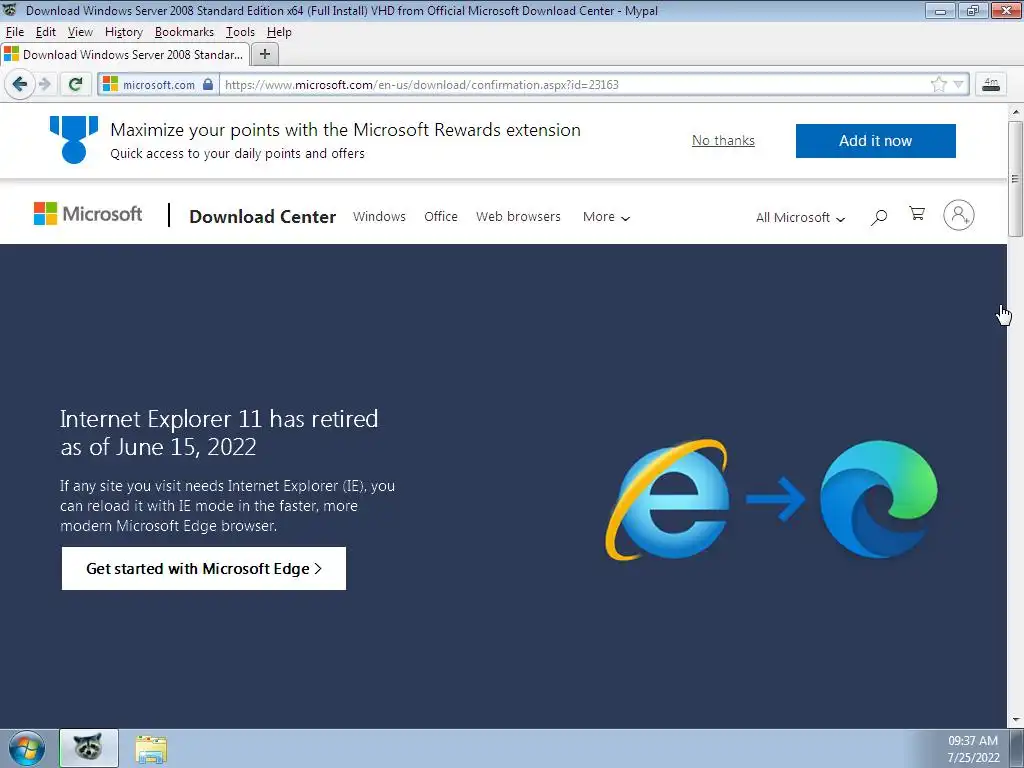
Task: Click the Forward arrow button
Action: [45, 84]
